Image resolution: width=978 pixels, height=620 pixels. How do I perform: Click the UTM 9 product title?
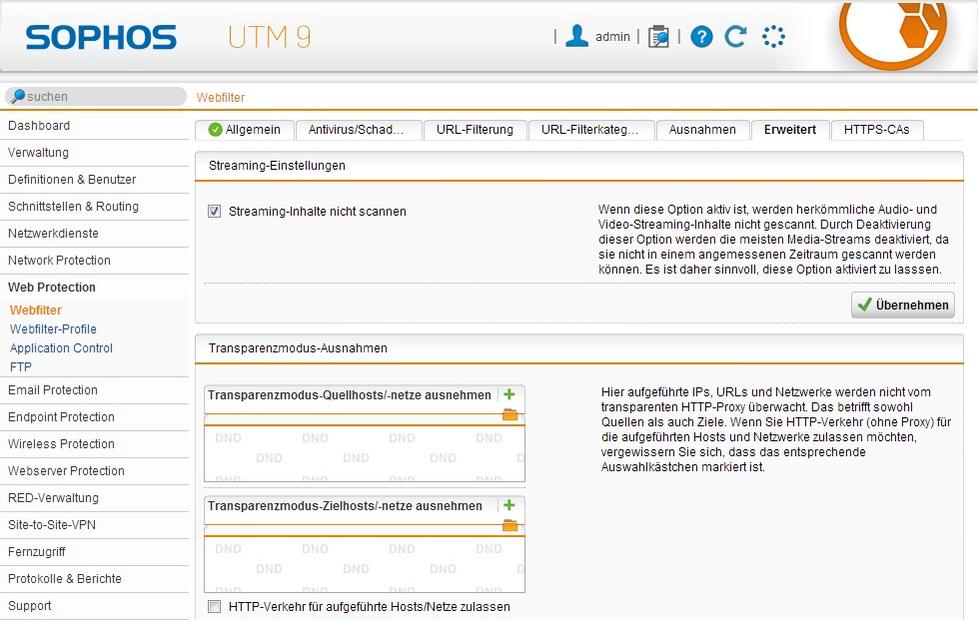(269, 37)
